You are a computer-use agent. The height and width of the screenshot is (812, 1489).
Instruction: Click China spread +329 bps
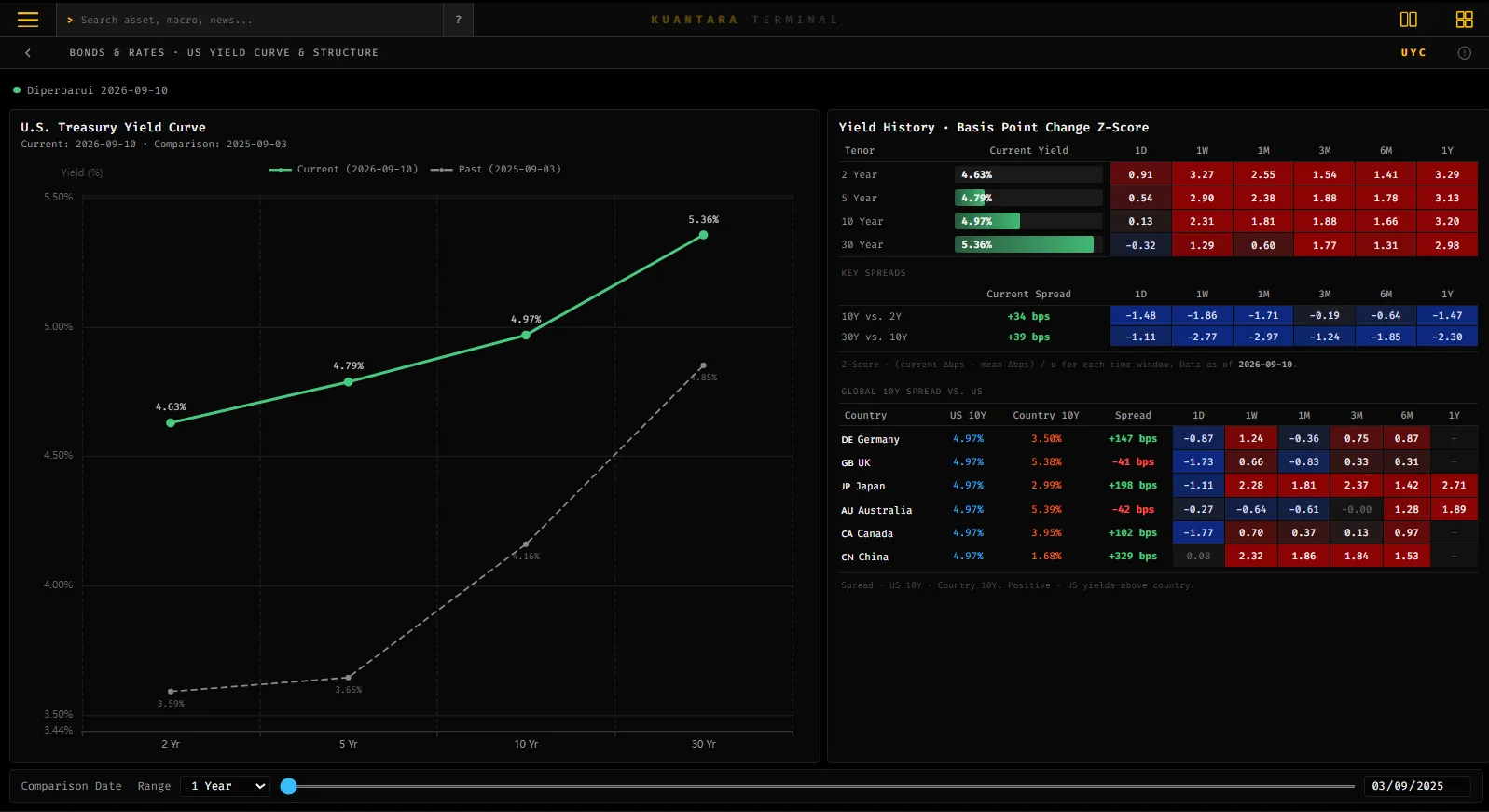1133,557
